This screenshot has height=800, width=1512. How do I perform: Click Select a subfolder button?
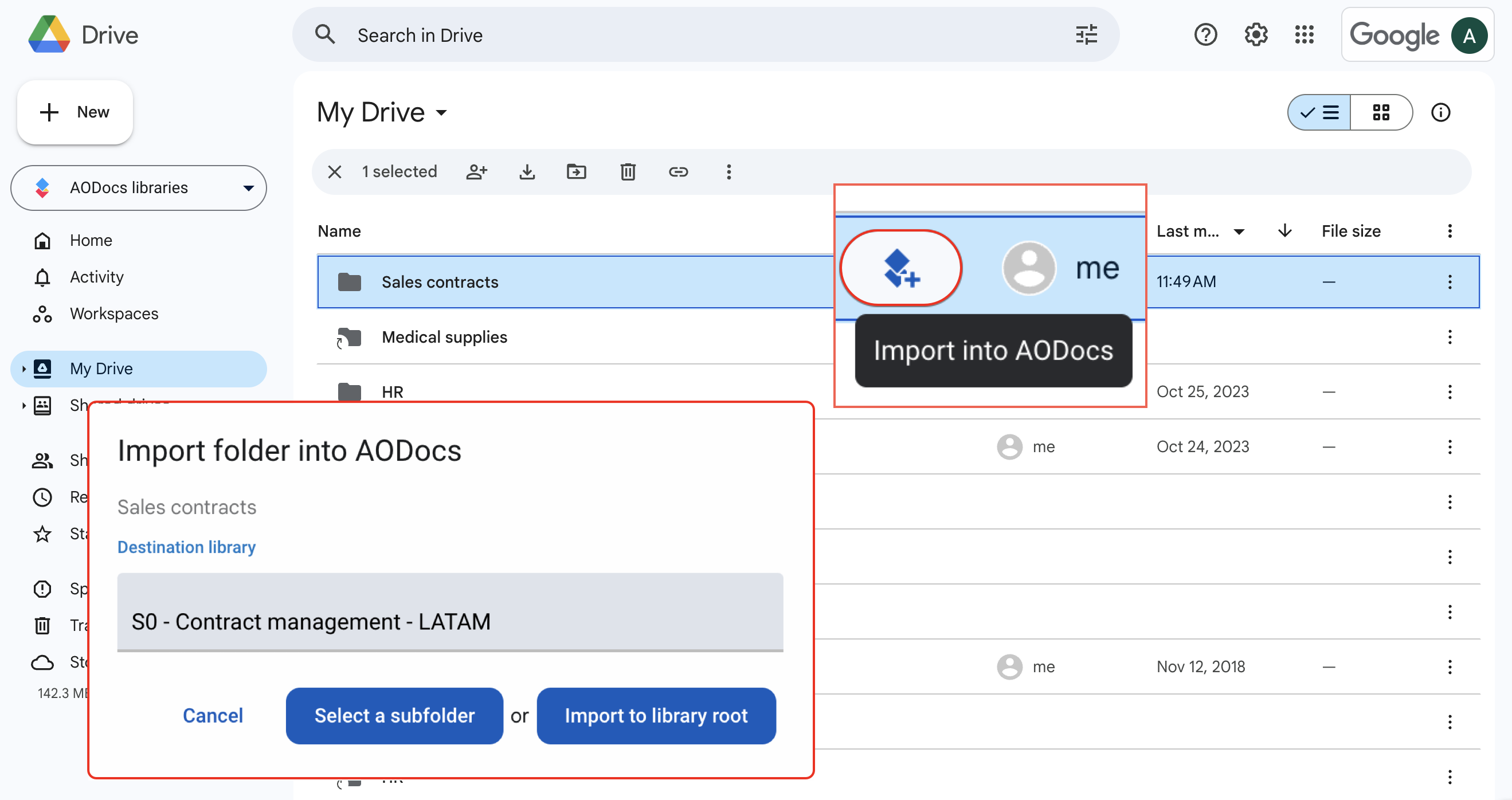point(394,716)
